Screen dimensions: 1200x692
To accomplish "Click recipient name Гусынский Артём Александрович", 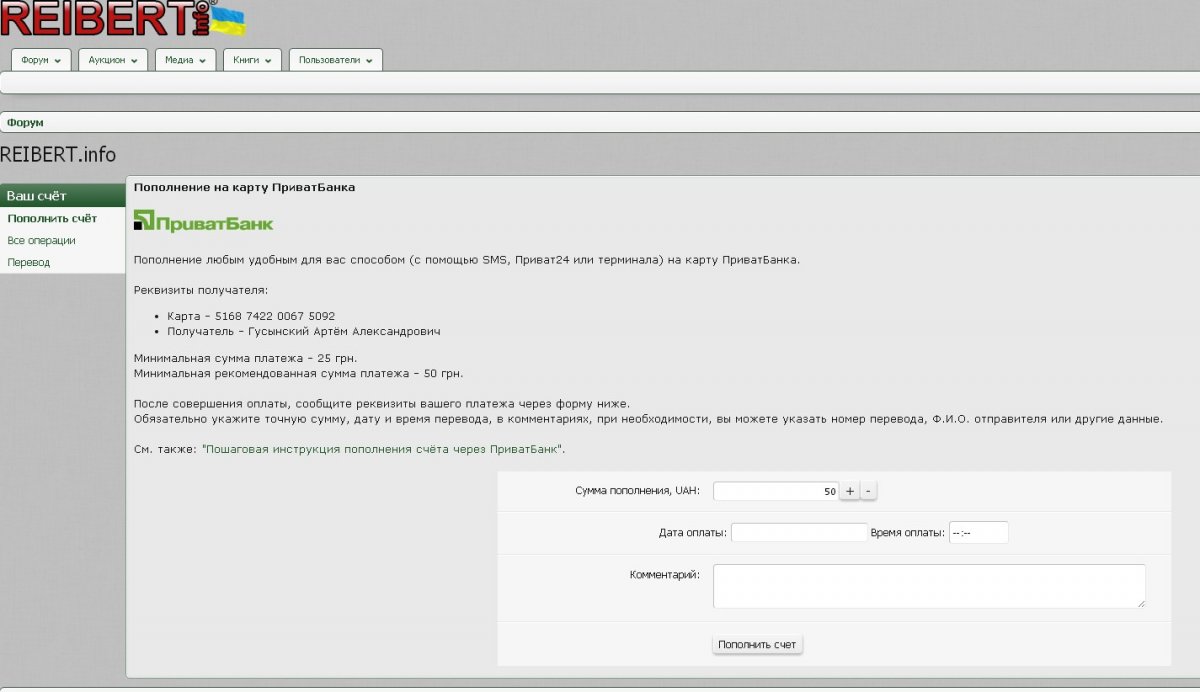I will pos(344,331).
